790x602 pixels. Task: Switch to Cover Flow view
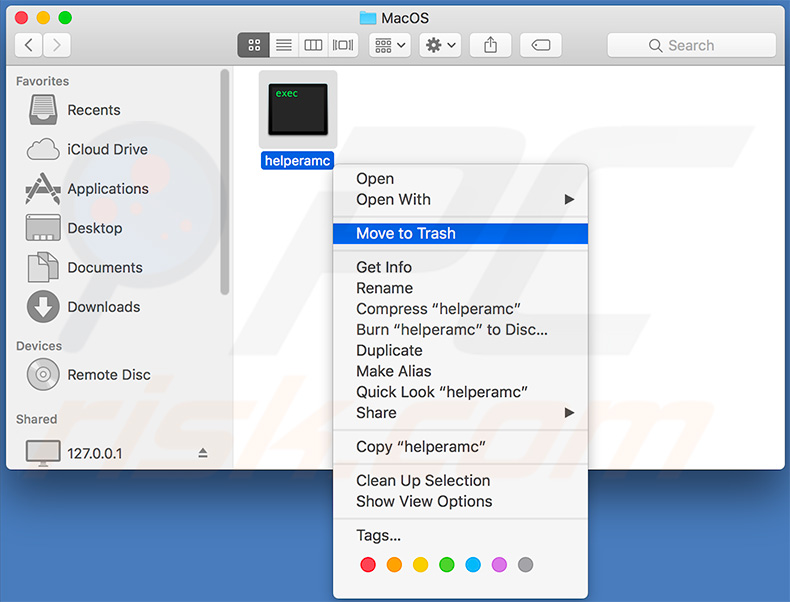pos(343,45)
